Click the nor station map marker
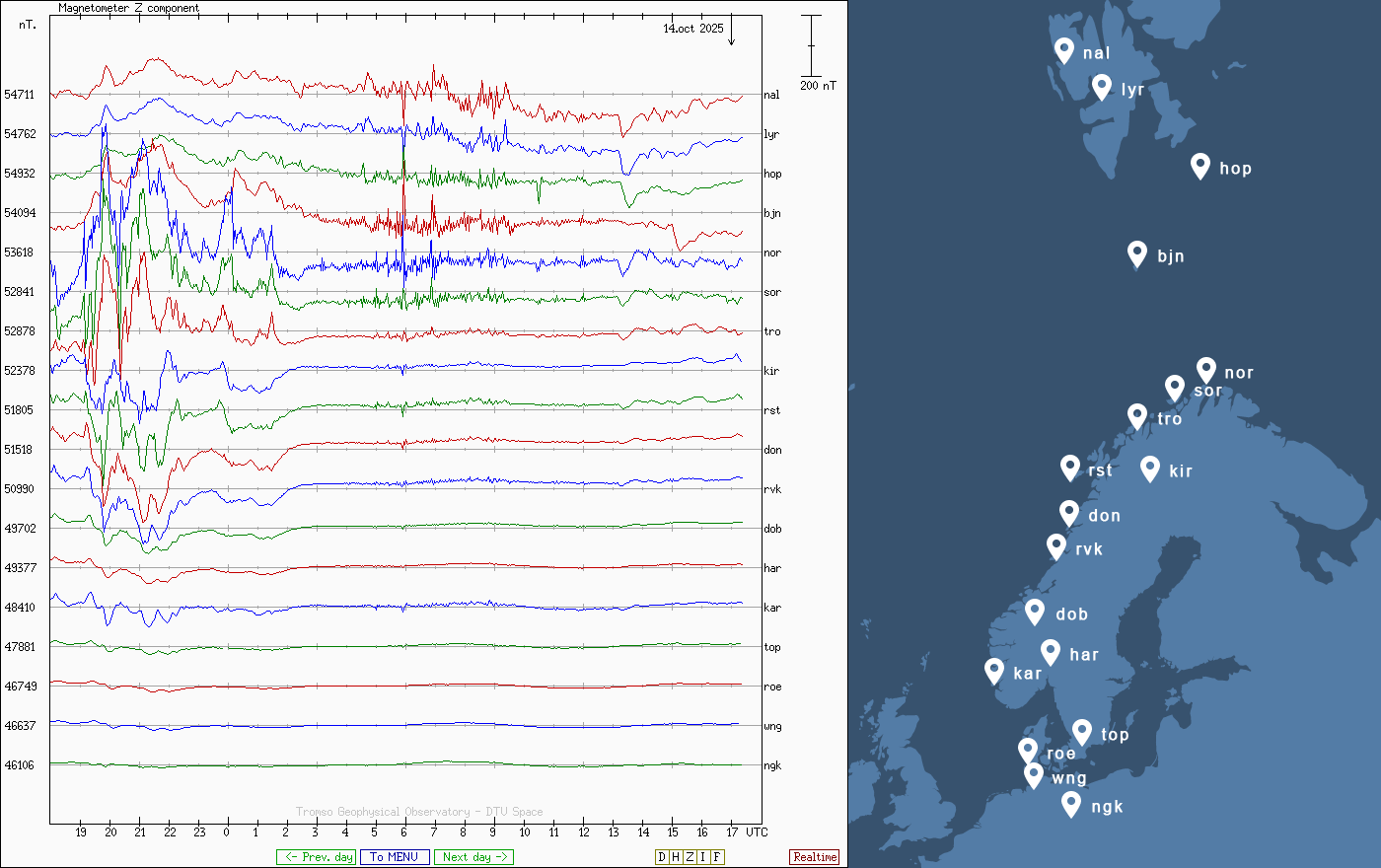This screenshot has width=1381, height=868. click(1205, 370)
